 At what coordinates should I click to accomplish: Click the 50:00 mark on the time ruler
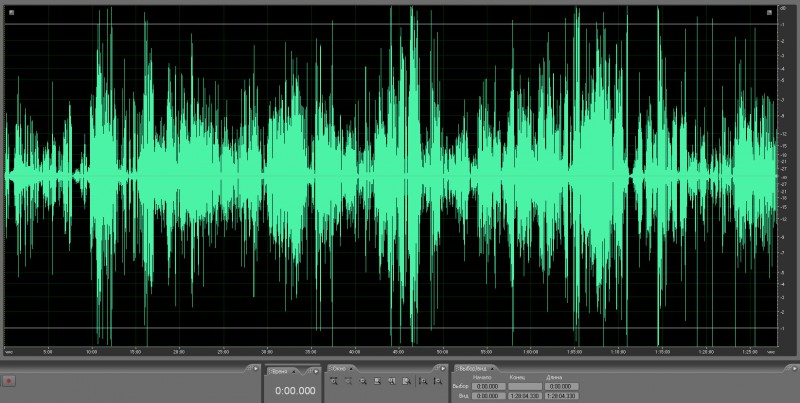point(442,352)
